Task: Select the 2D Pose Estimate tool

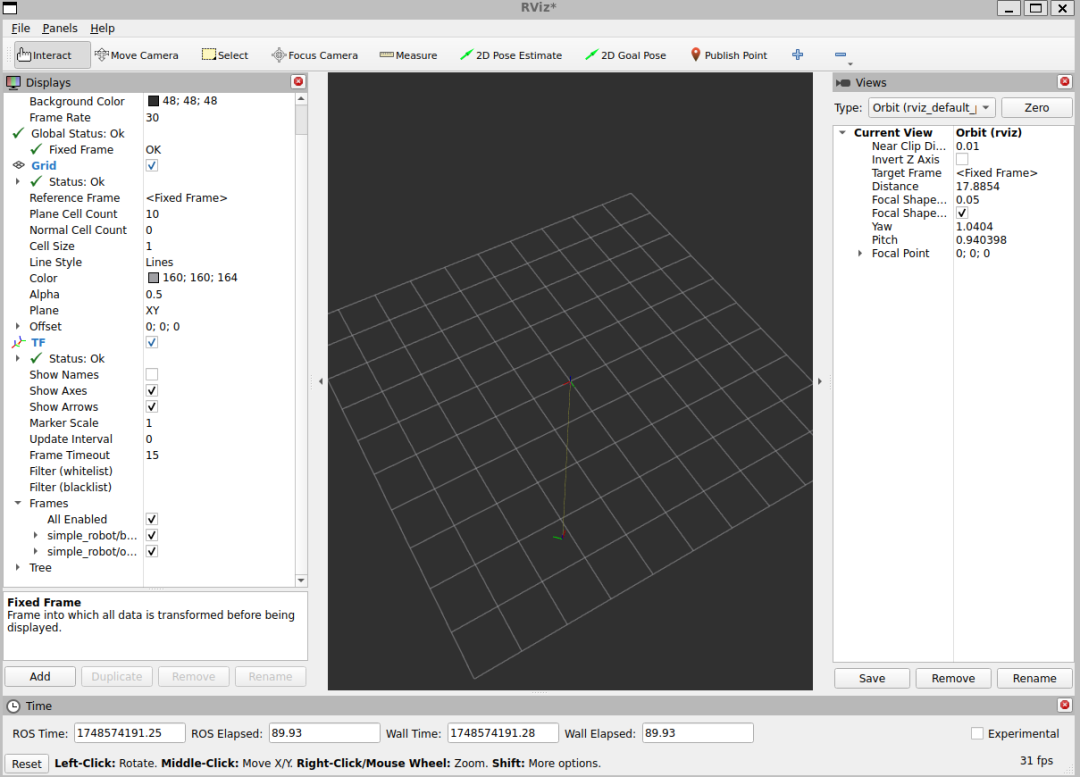Action: pyautogui.click(x=510, y=55)
